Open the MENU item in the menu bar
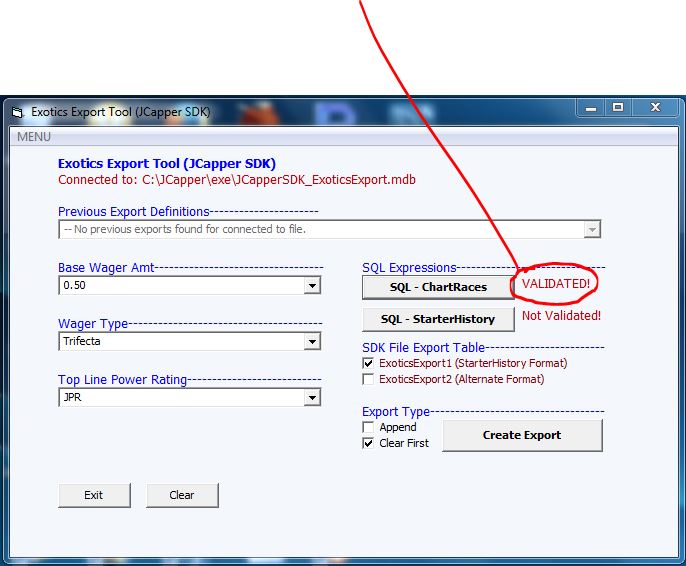 click(x=34, y=137)
